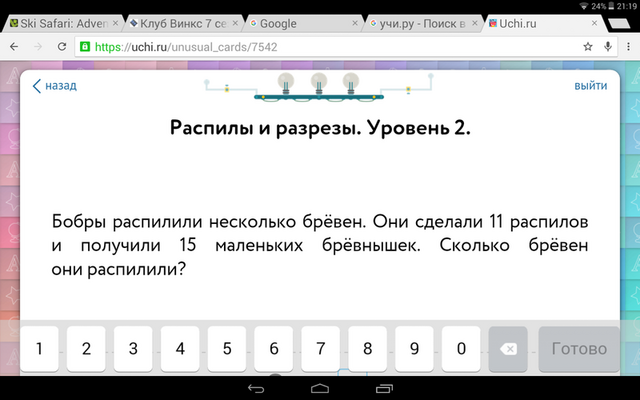Tap the Android home navigation button
640x400 pixels.
click(x=320, y=389)
